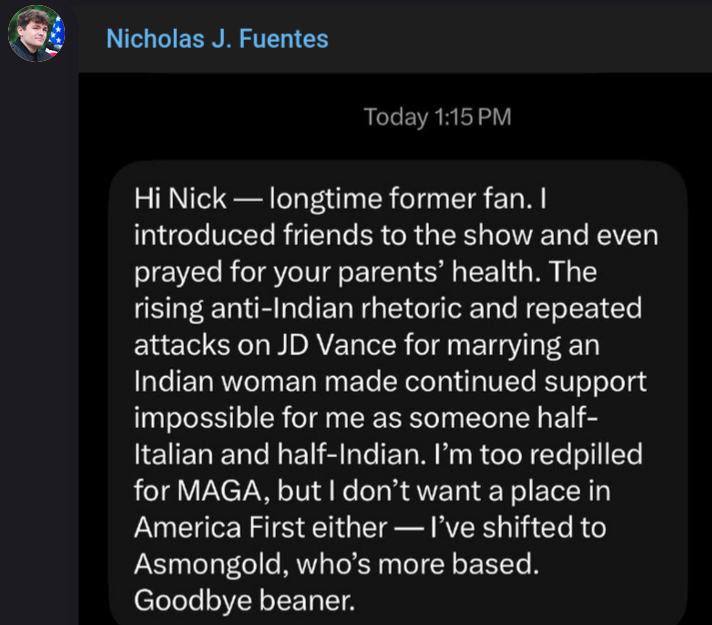Click the phrase "who's more based"

point(417,565)
